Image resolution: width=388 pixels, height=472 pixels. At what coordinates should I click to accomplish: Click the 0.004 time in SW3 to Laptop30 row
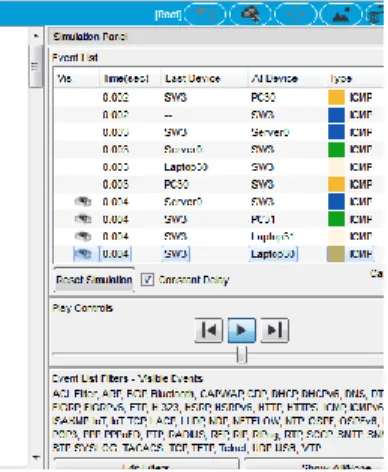coord(115,254)
